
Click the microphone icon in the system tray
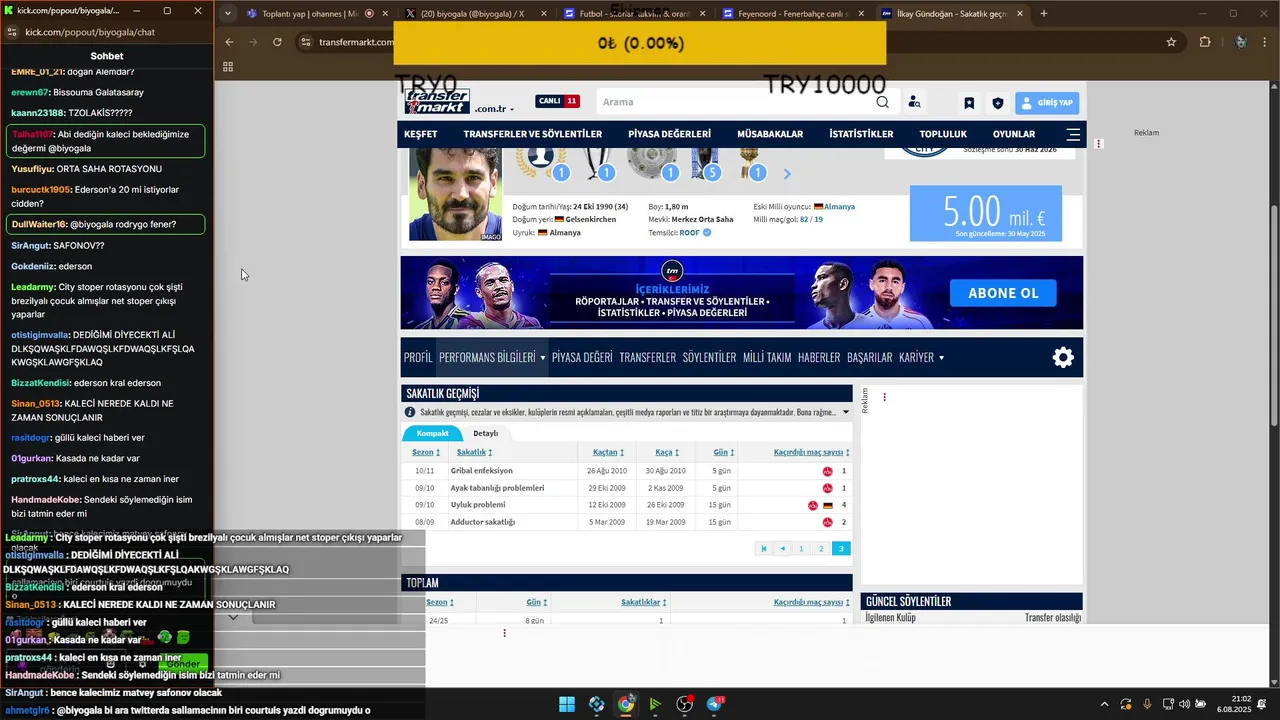[x=1147, y=704]
